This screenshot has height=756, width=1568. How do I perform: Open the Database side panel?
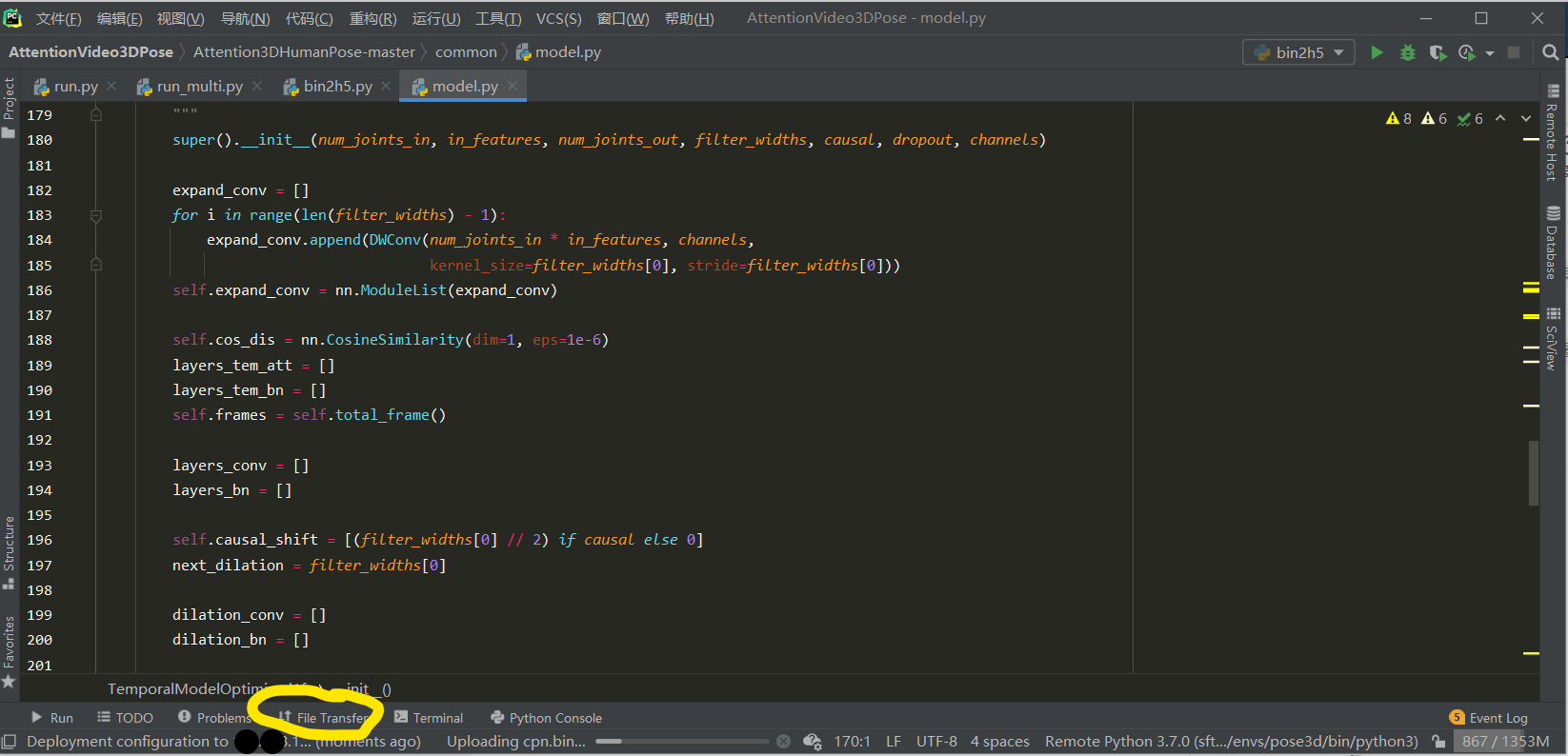click(1553, 243)
